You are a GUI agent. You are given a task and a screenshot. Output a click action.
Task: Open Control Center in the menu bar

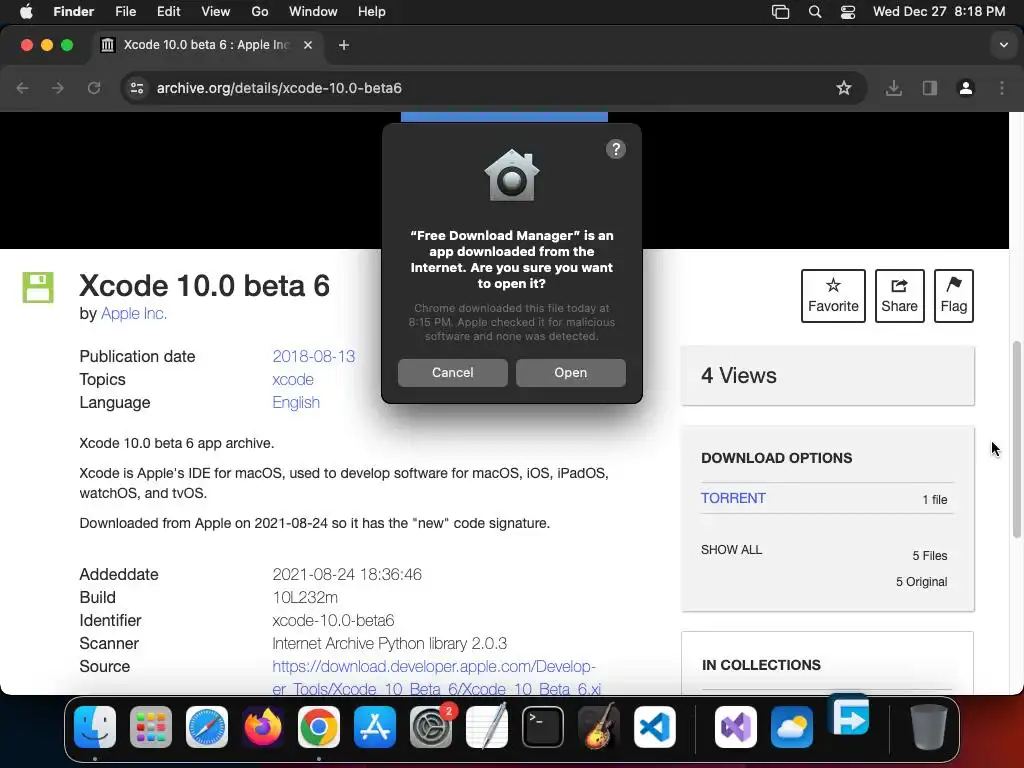pyautogui.click(x=848, y=12)
